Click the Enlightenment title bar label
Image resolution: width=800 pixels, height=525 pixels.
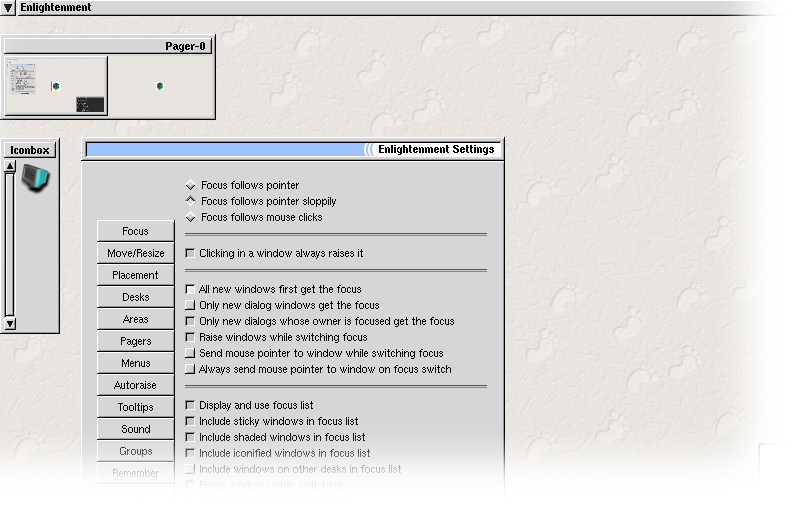tap(56, 8)
